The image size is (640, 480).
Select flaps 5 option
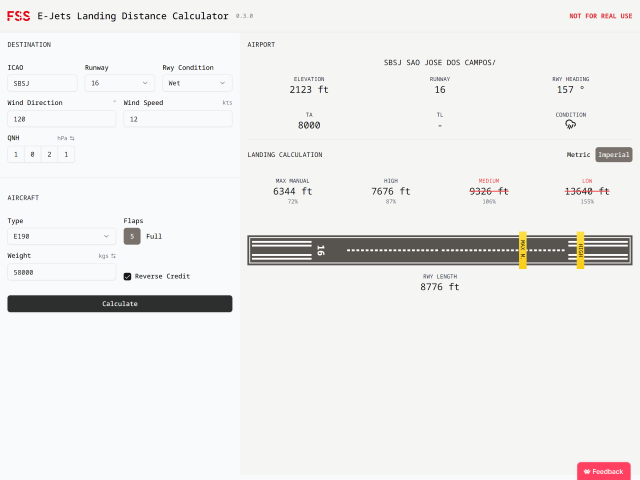pyautogui.click(x=132, y=236)
